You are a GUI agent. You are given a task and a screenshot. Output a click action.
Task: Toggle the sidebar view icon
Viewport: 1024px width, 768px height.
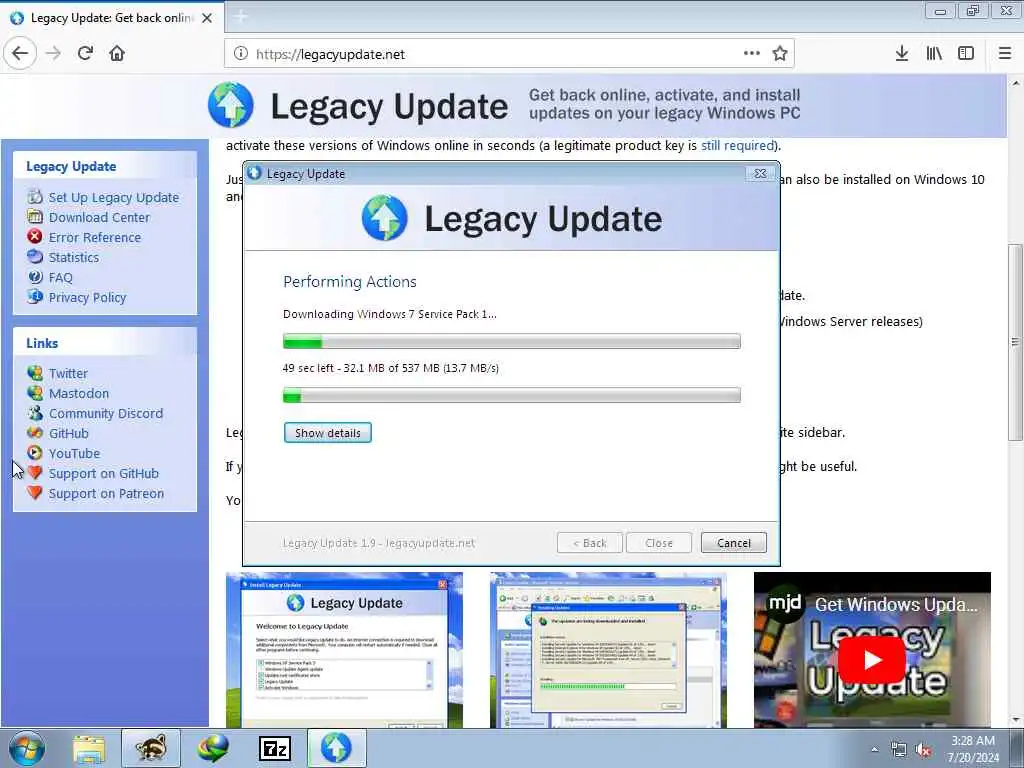(966, 54)
